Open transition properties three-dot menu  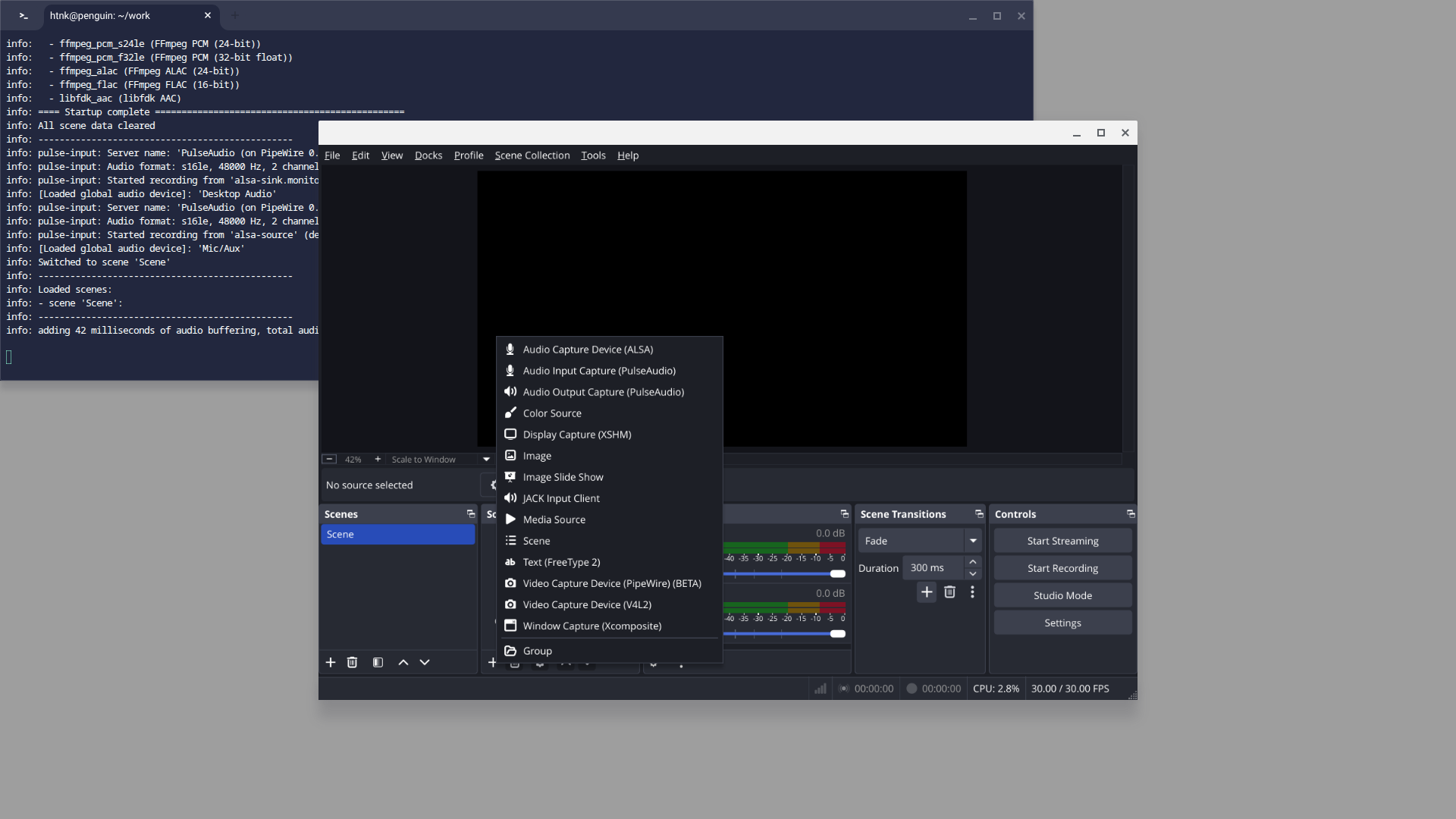(x=972, y=592)
